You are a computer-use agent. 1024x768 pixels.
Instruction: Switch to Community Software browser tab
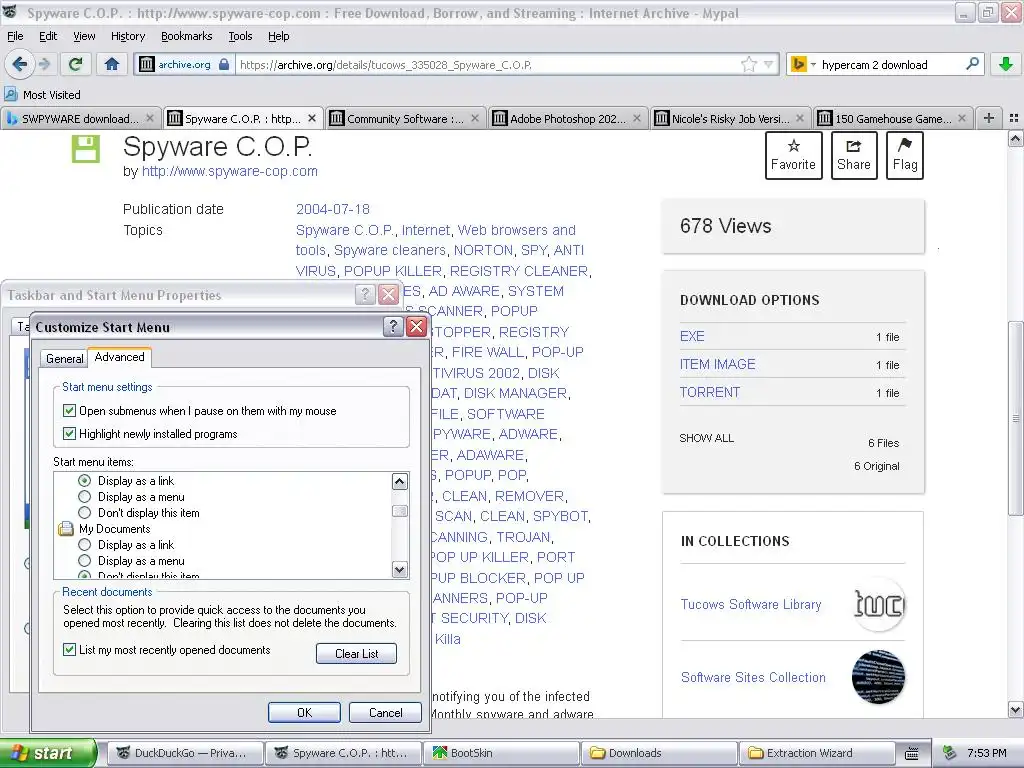[406, 118]
